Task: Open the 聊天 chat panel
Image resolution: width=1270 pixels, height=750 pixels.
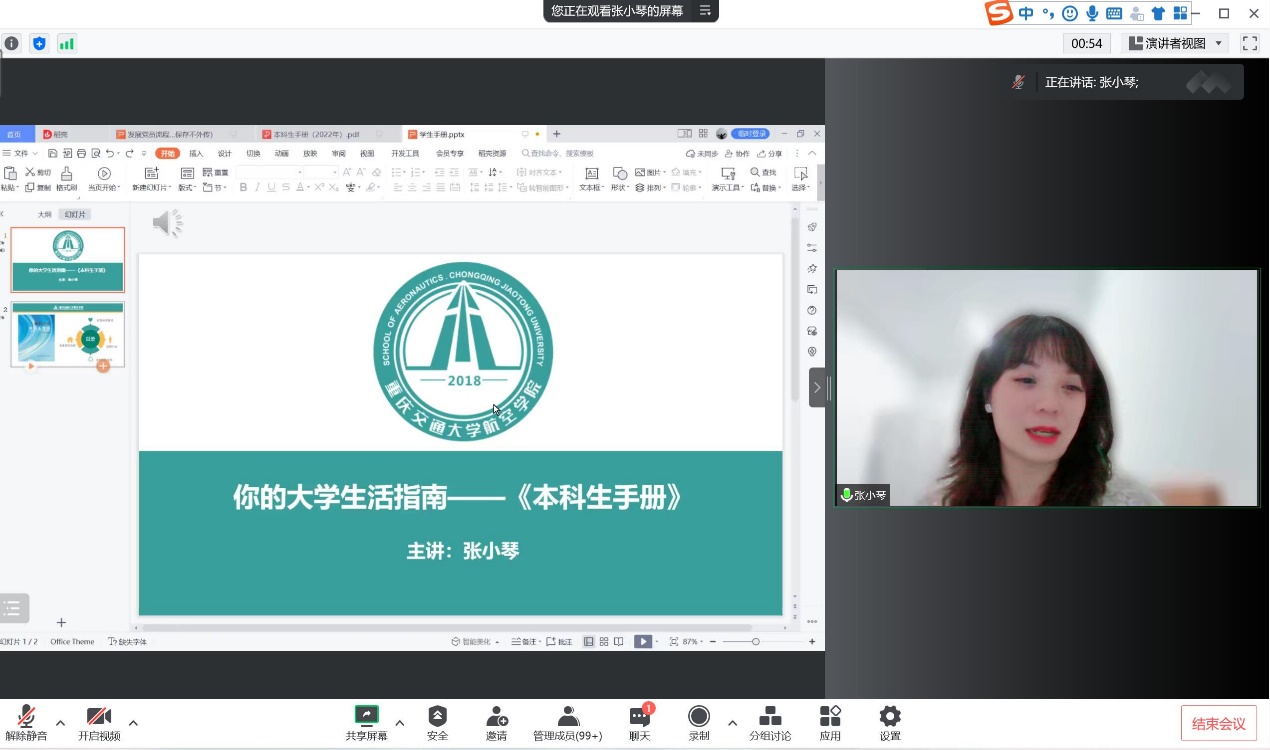Action: pyautogui.click(x=639, y=723)
